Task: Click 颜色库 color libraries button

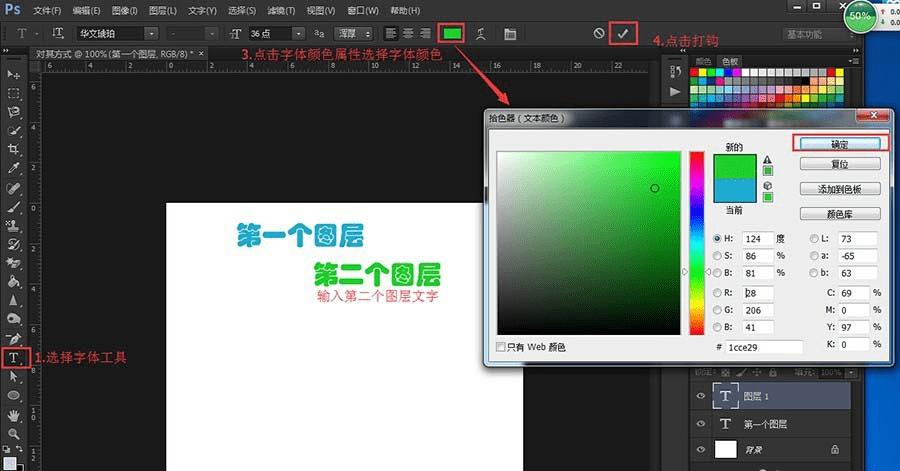Action: point(840,214)
